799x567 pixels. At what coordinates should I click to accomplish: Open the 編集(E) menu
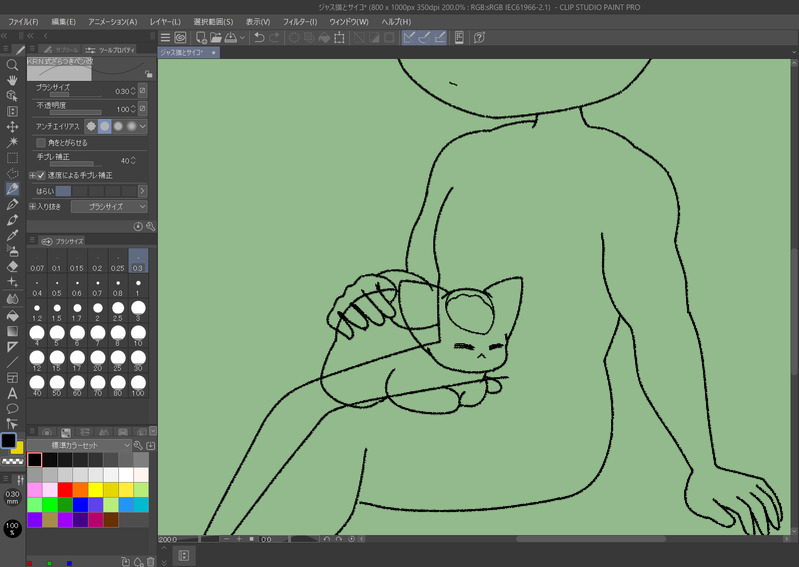[x=64, y=22]
